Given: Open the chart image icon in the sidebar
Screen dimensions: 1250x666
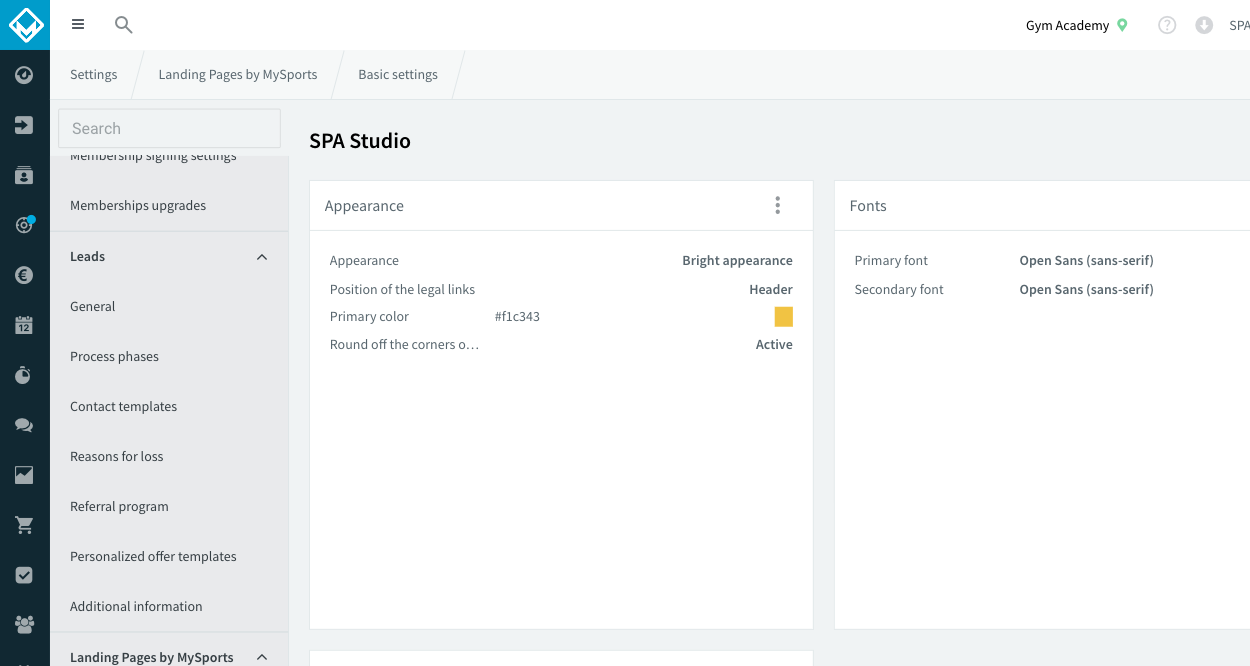Looking at the screenshot, I should [x=25, y=475].
